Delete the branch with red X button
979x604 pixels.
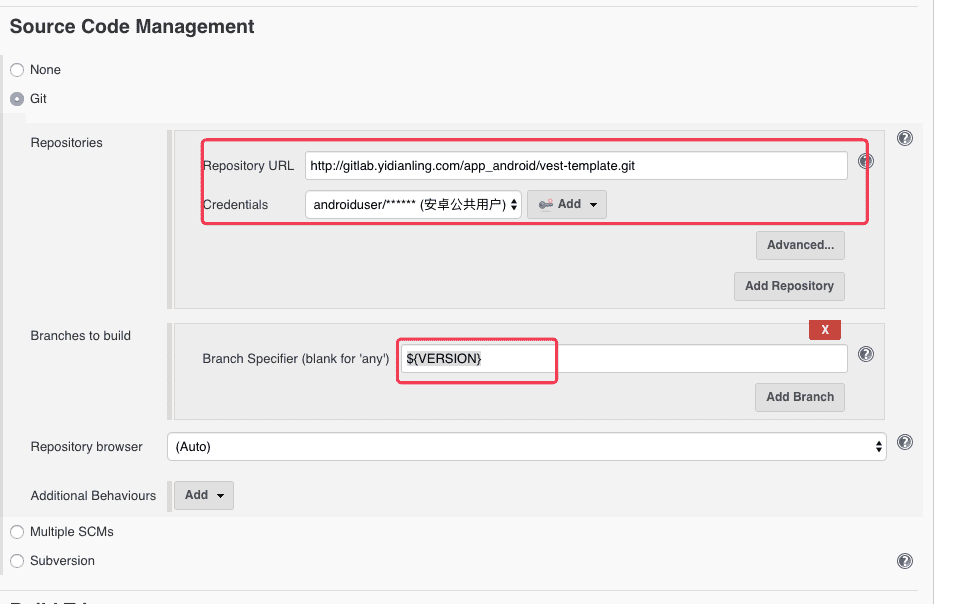825,329
